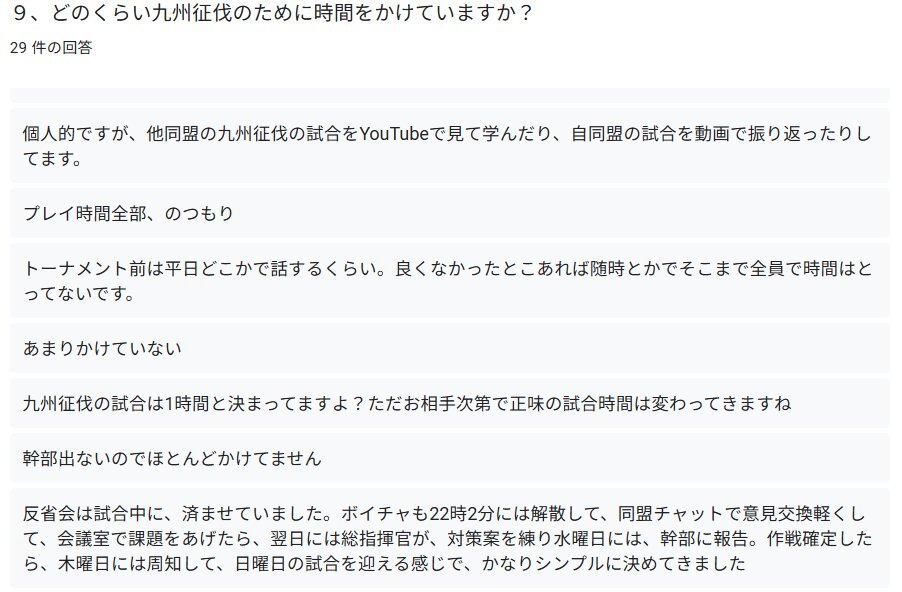Click the response starting トーナメント前は平日
Image resolution: width=902 pixels, height=592 pixels.
click(450, 281)
